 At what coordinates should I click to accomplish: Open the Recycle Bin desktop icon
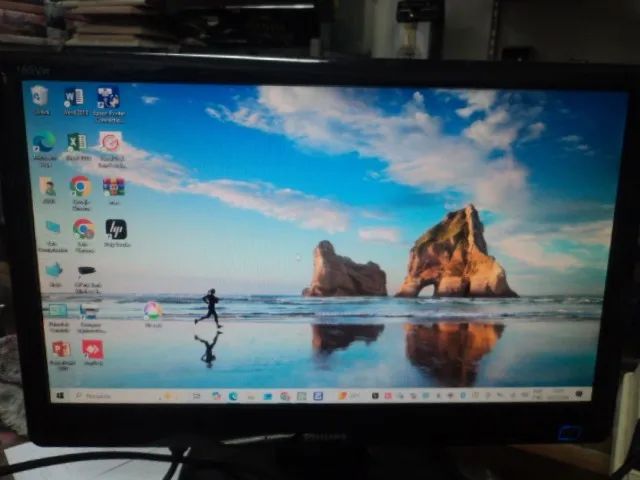tap(40, 100)
